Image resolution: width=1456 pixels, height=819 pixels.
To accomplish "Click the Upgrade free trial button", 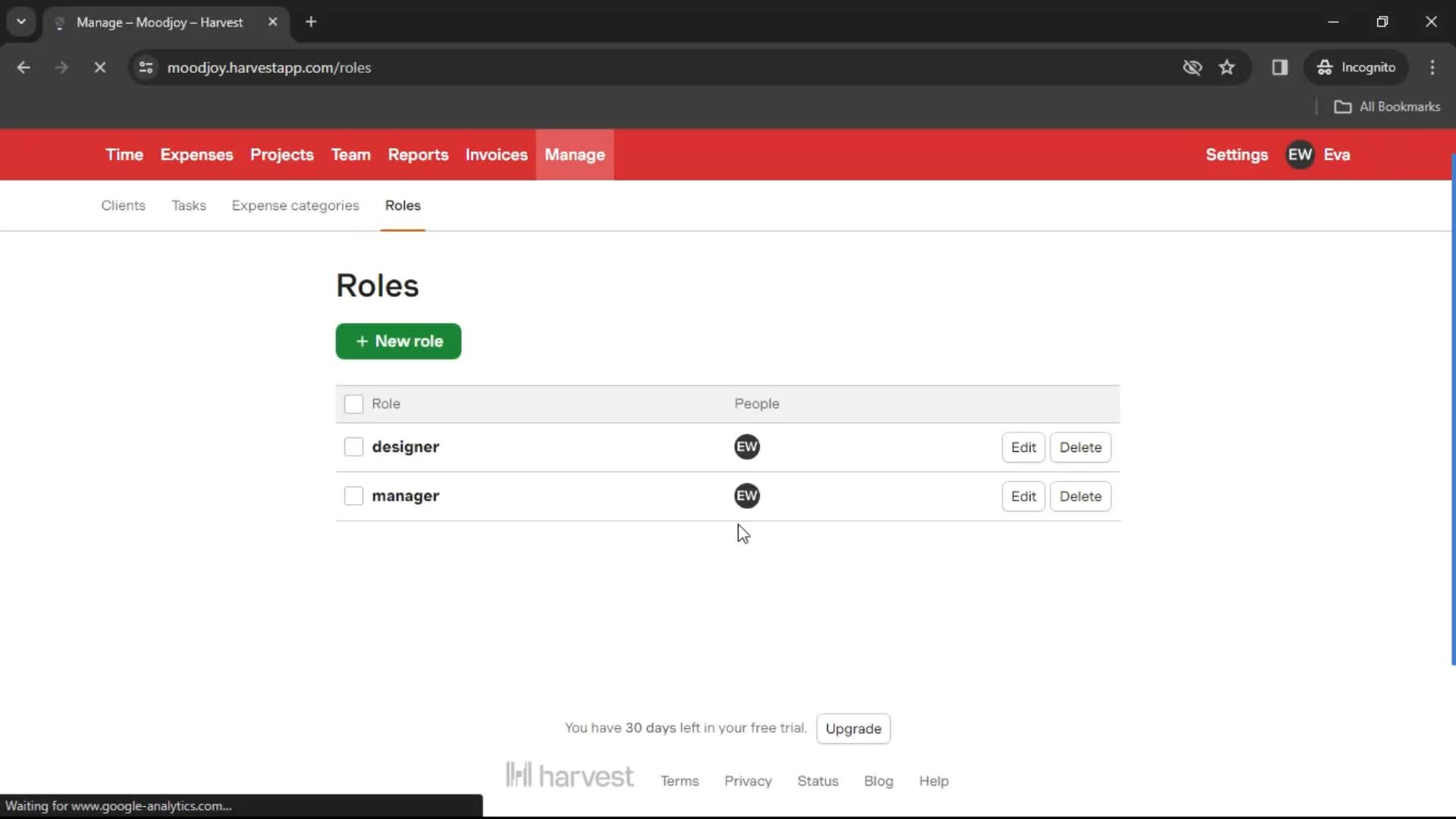I will tap(854, 728).
